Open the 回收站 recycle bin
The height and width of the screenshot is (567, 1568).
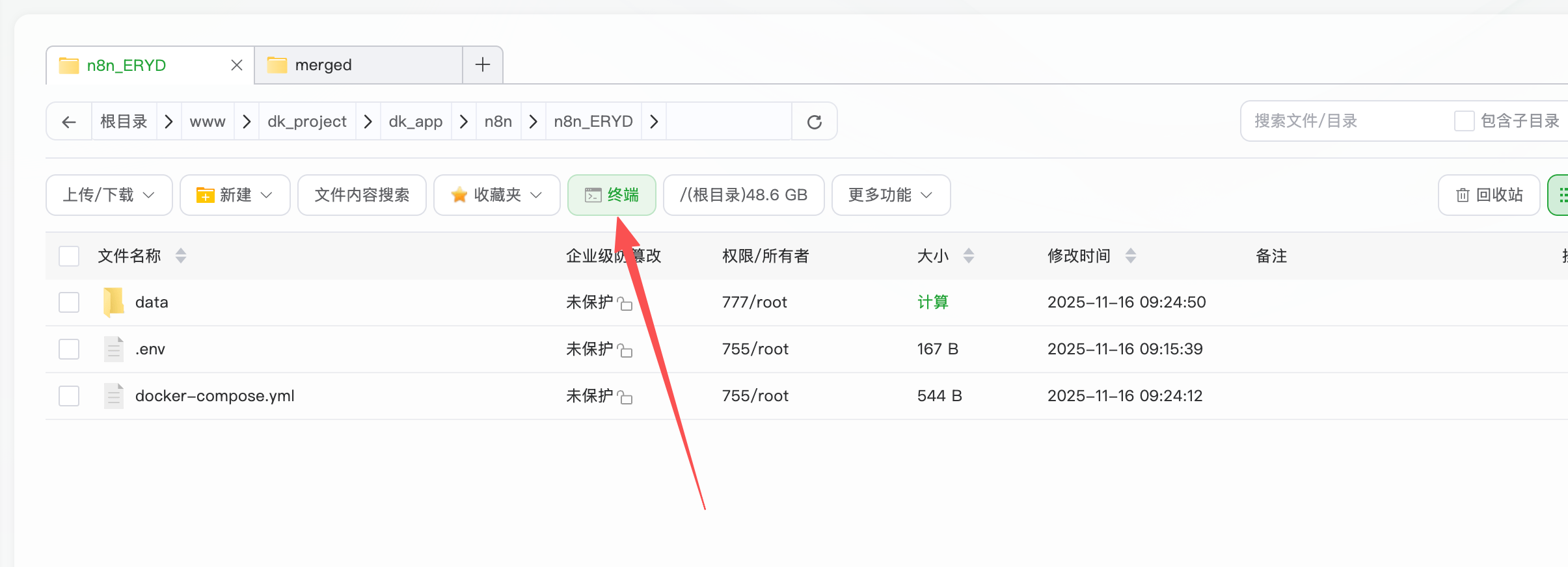click(x=1489, y=195)
